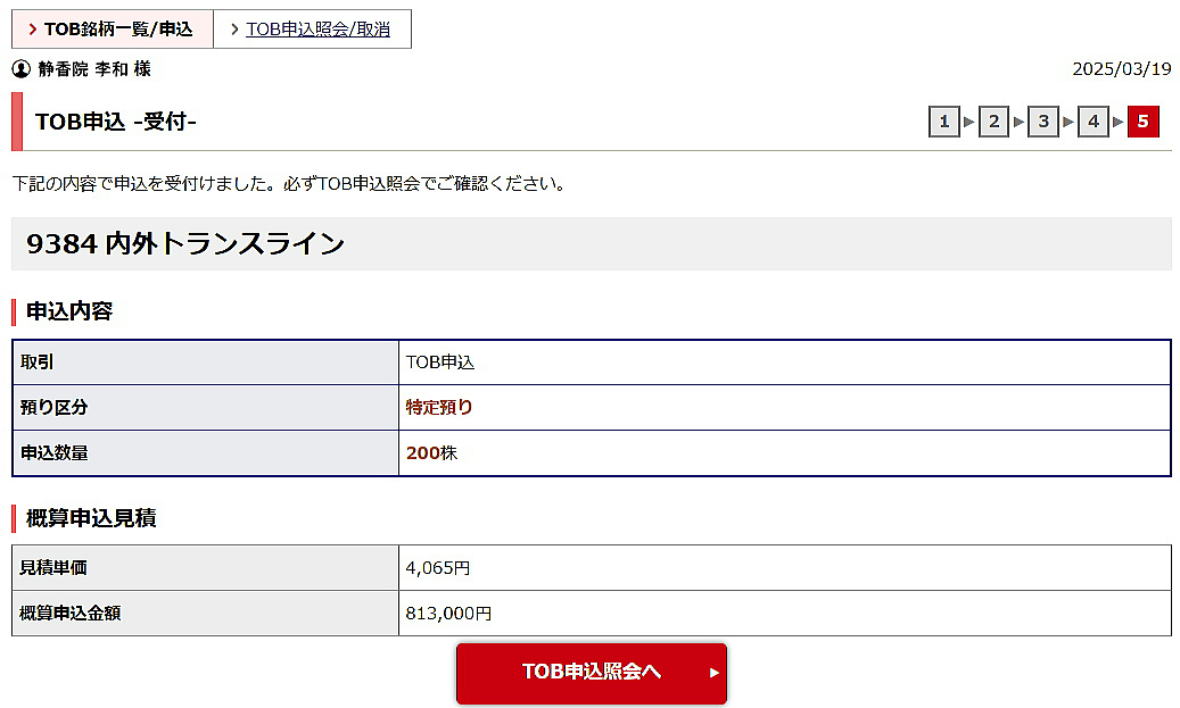Select step 3 in the progress indicator
Image resolution: width=1180 pixels, height=708 pixels.
(1043, 122)
